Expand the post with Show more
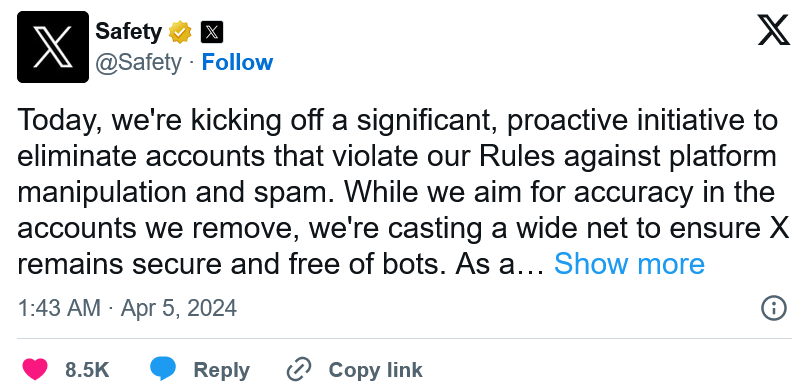This screenshot has height=391, width=801. [629, 264]
